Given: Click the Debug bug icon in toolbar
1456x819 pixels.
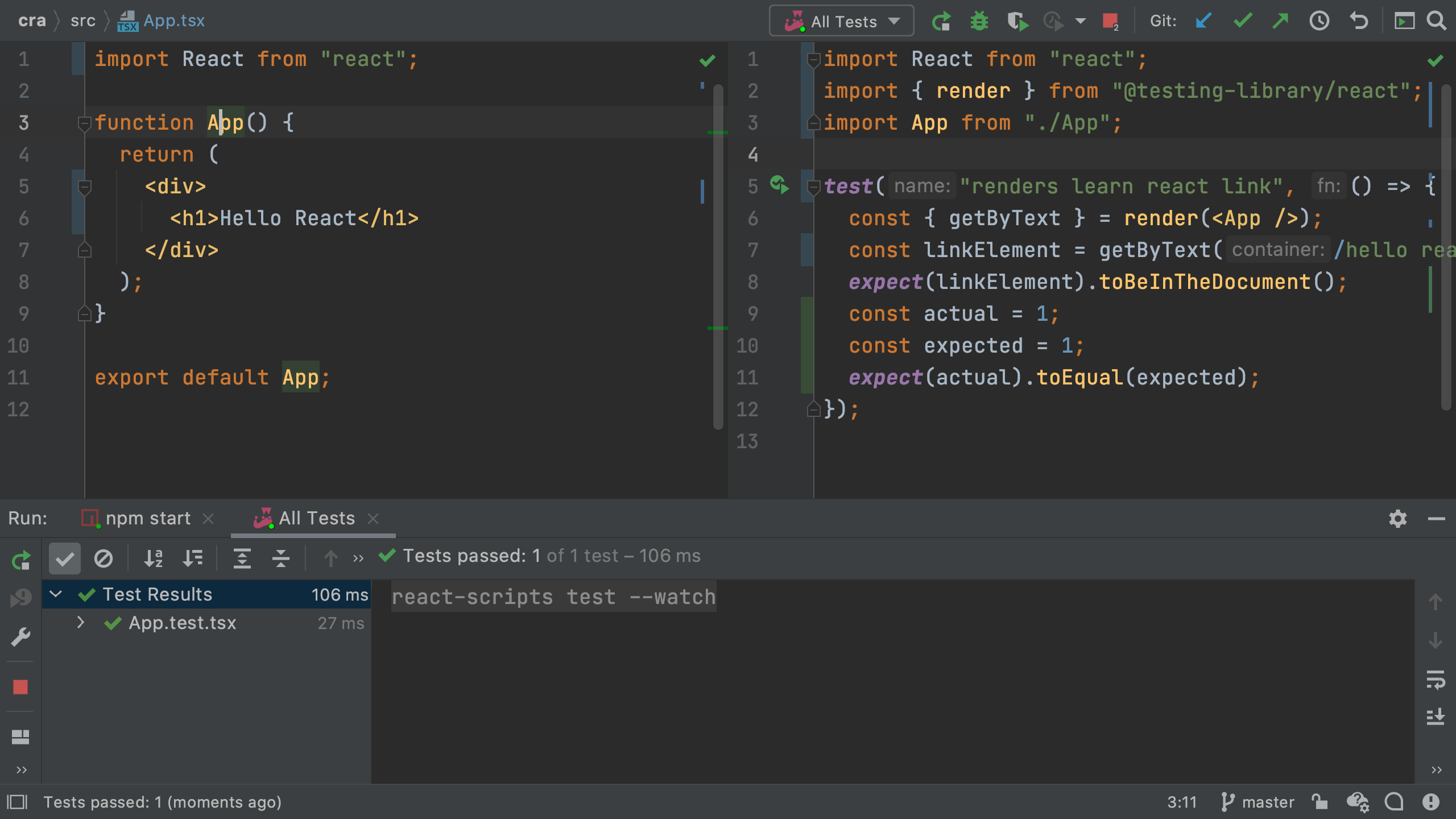Looking at the screenshot, I should [979, 22].
